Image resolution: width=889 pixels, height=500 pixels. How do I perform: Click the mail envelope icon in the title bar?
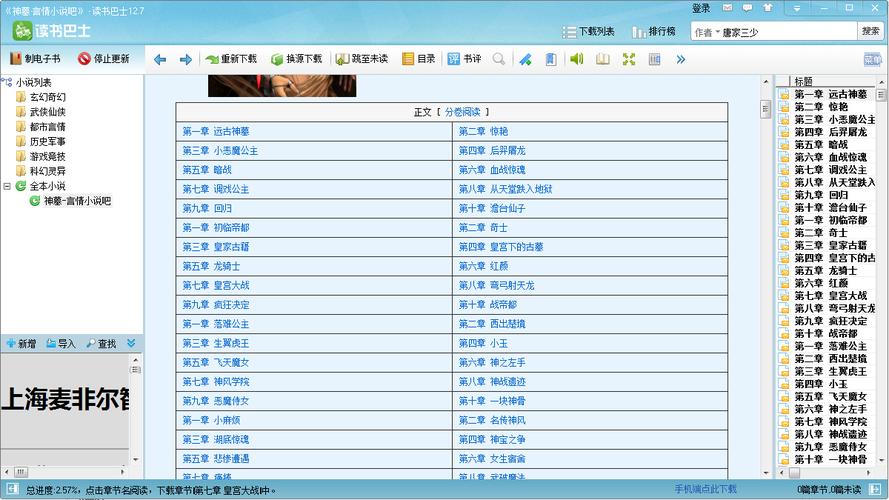pyautogui.click(x=725, y=8)
